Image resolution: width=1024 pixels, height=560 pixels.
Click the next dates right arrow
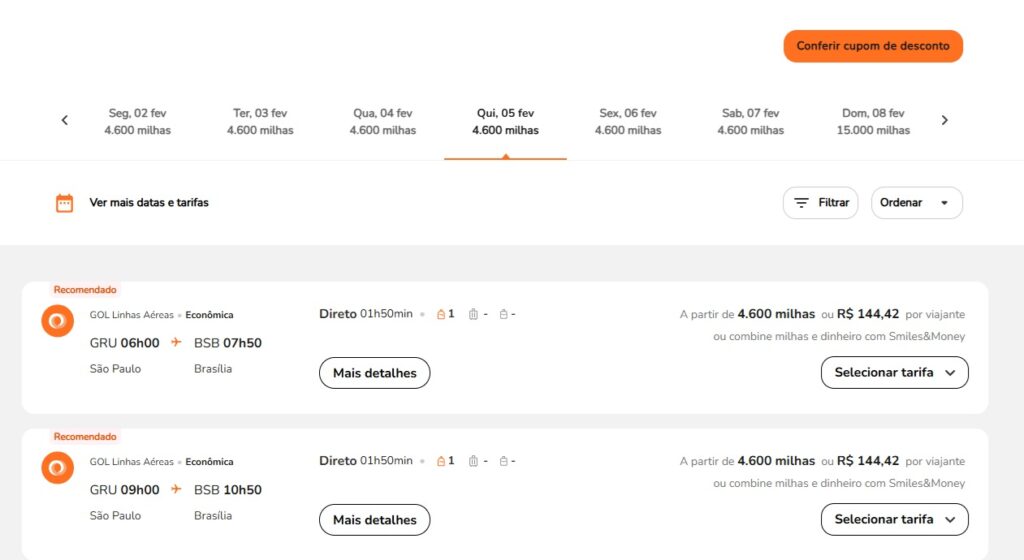tap(944, 120)
